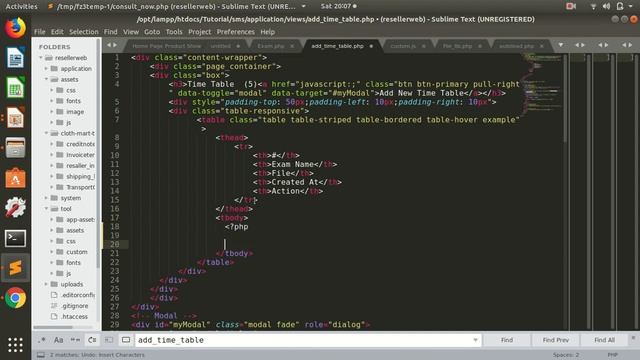The width and height of the screenshot is (640, 360).
Task: Click the Find All button
Action: coord(604,340)
